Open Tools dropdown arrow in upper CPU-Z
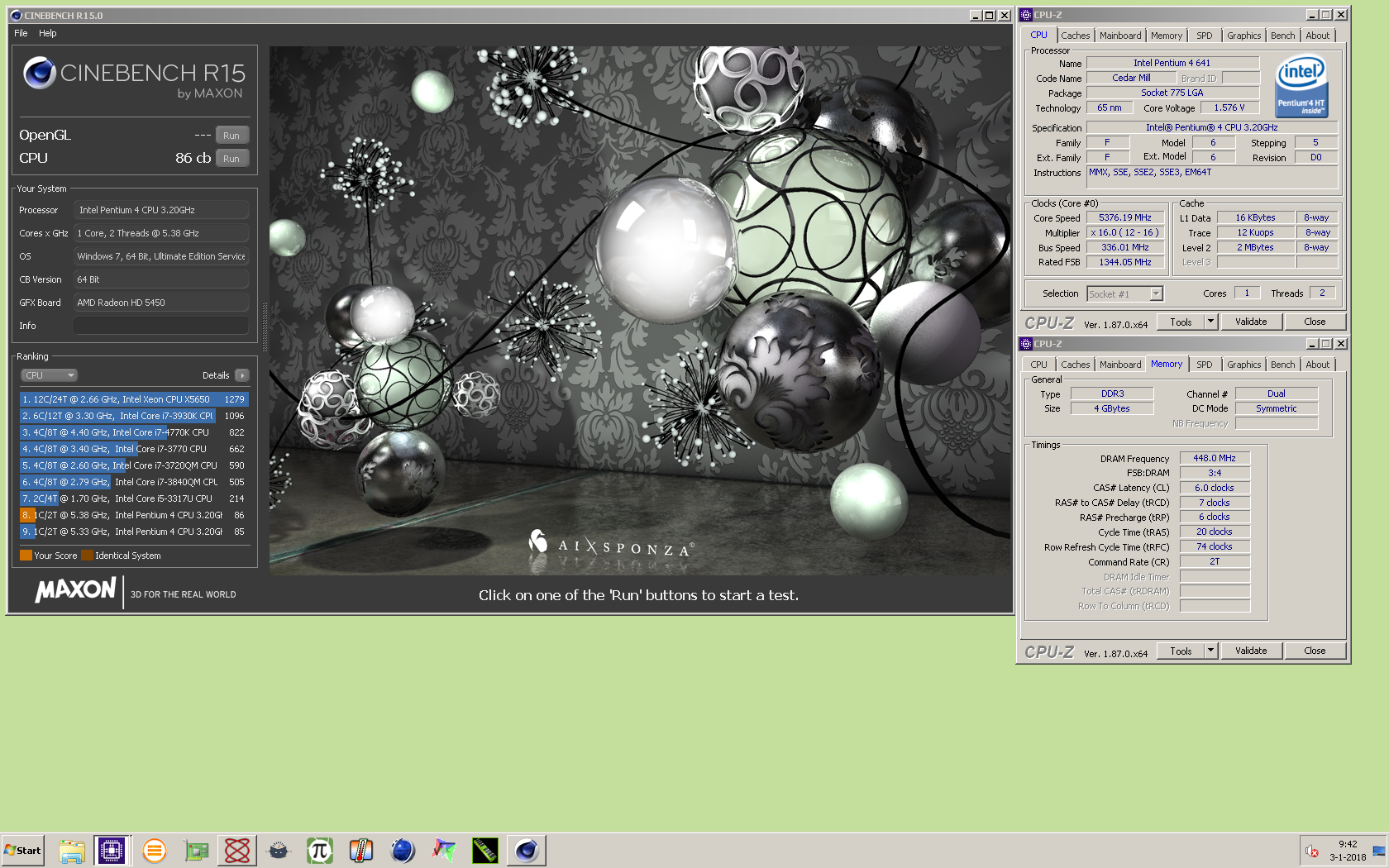The width and height of the screenshot is (1389, 868). click(x=1211, y=322)
